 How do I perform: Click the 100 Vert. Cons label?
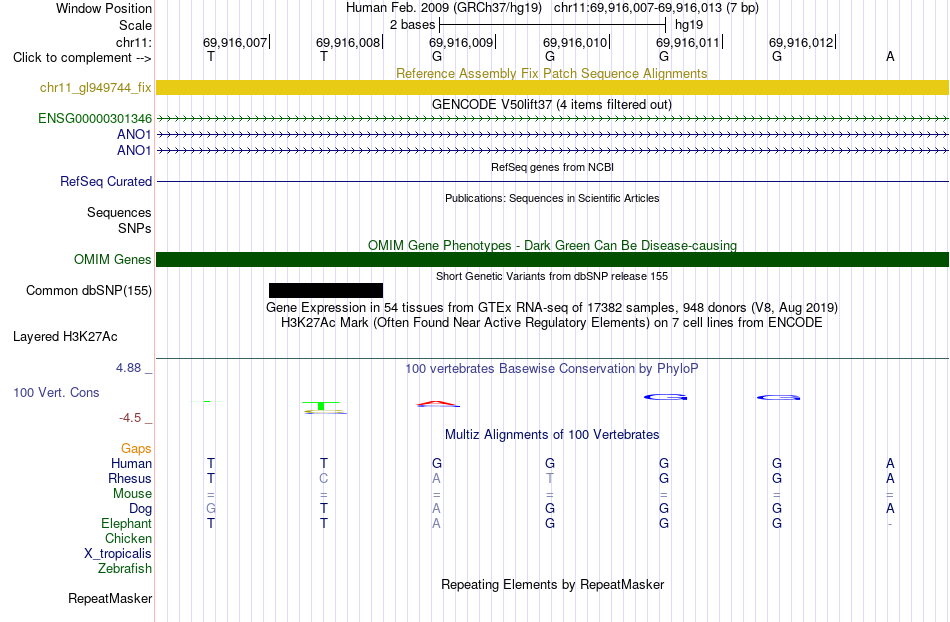pos(56,392)
